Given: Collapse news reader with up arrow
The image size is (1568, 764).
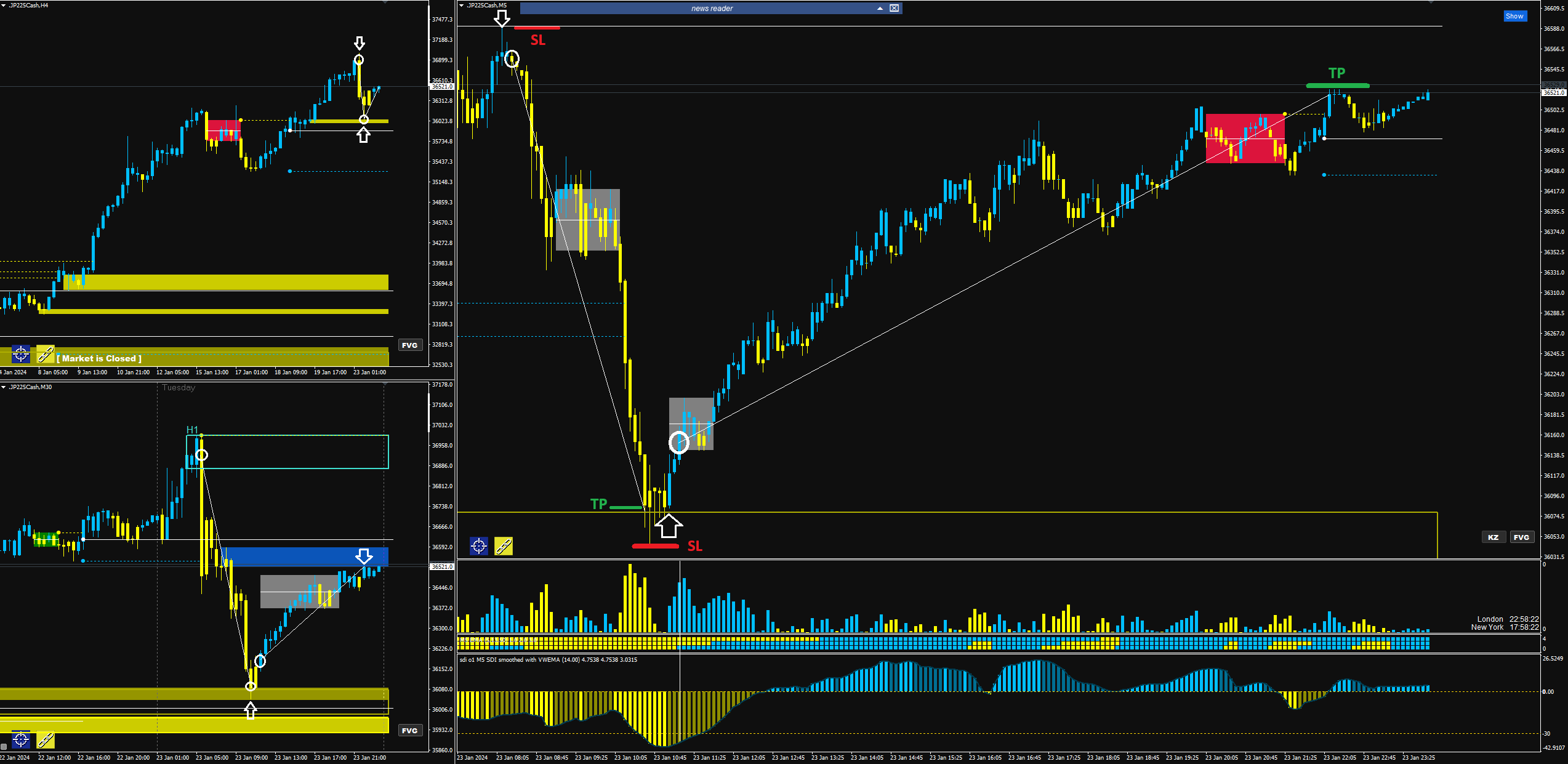Looking at the screenshot, I should pos(880,8).
